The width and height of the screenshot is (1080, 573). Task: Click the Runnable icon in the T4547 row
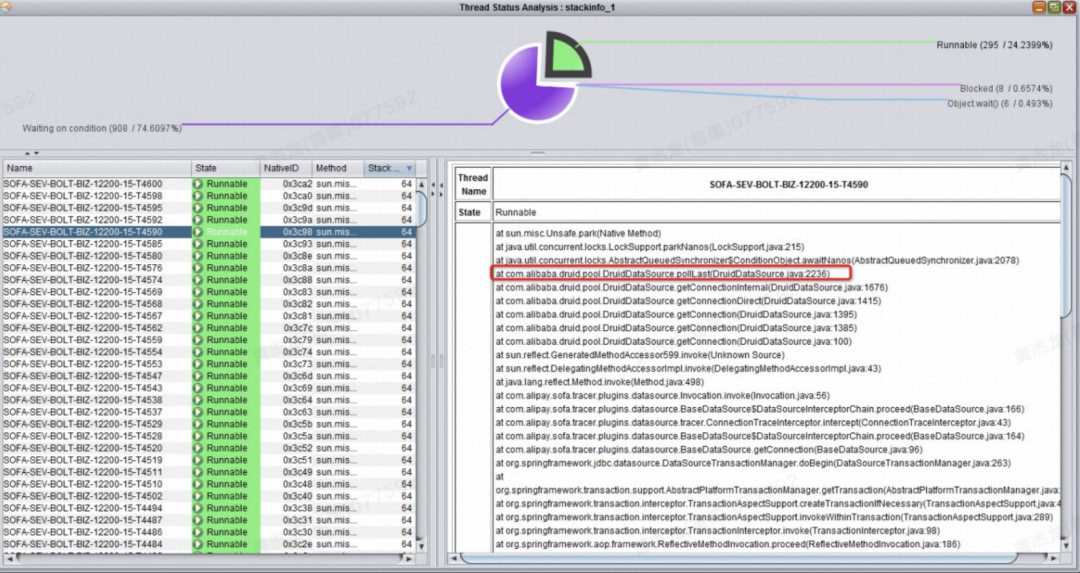(198, 376)
